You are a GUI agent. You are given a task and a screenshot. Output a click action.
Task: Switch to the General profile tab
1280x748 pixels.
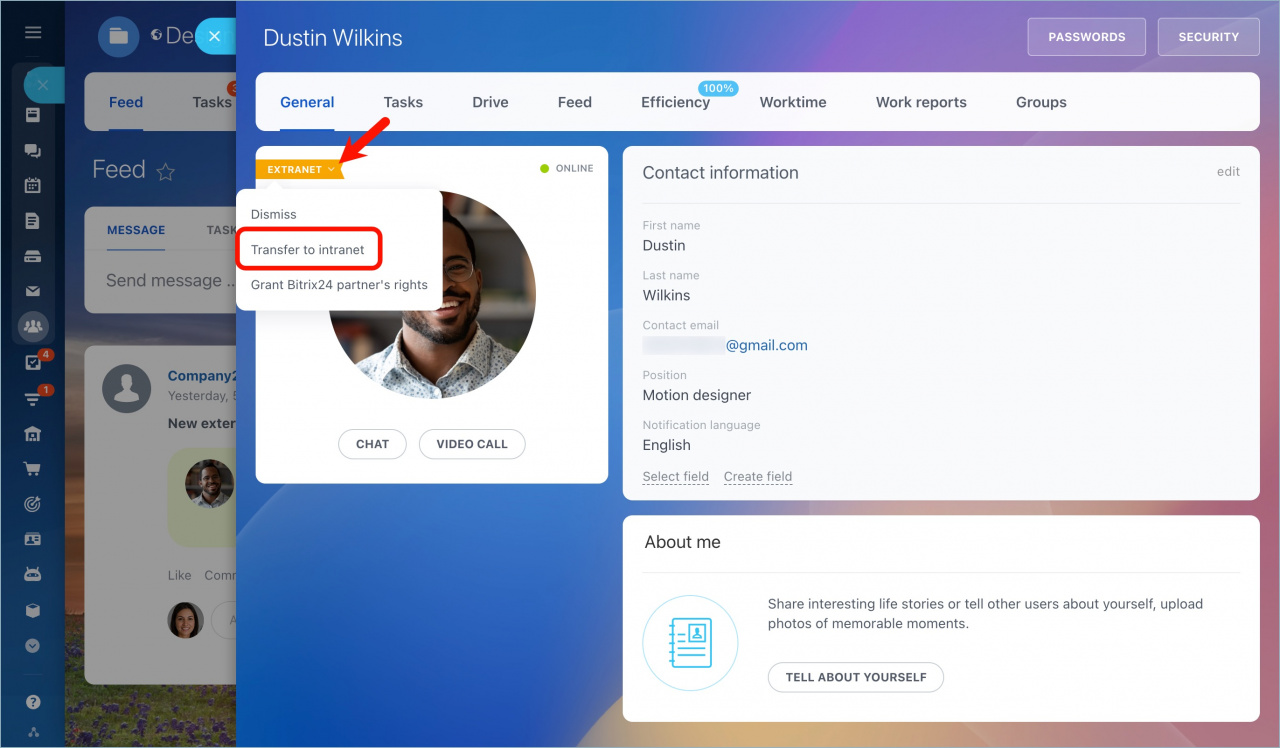pyautogui.click(x=307, y=102)
